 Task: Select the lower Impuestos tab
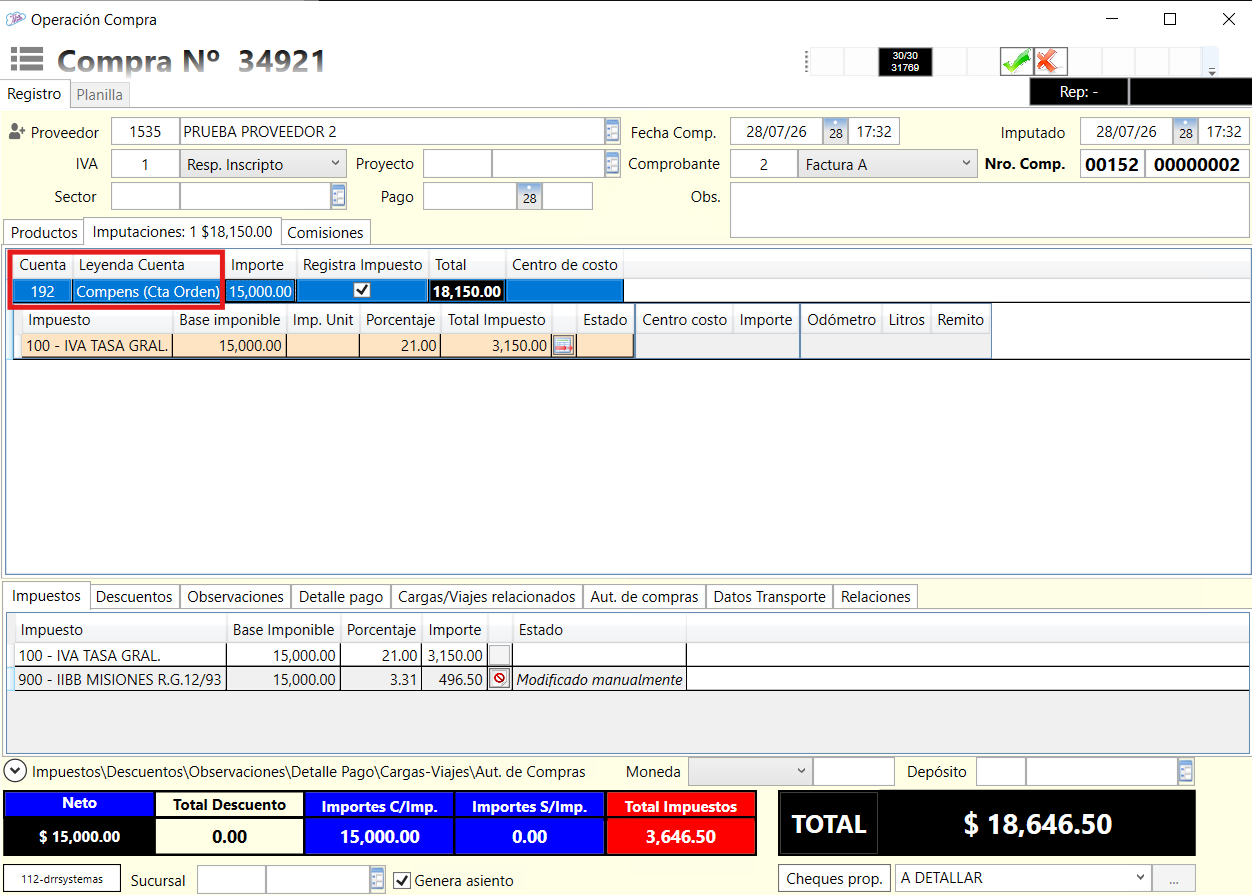[47, 595]
